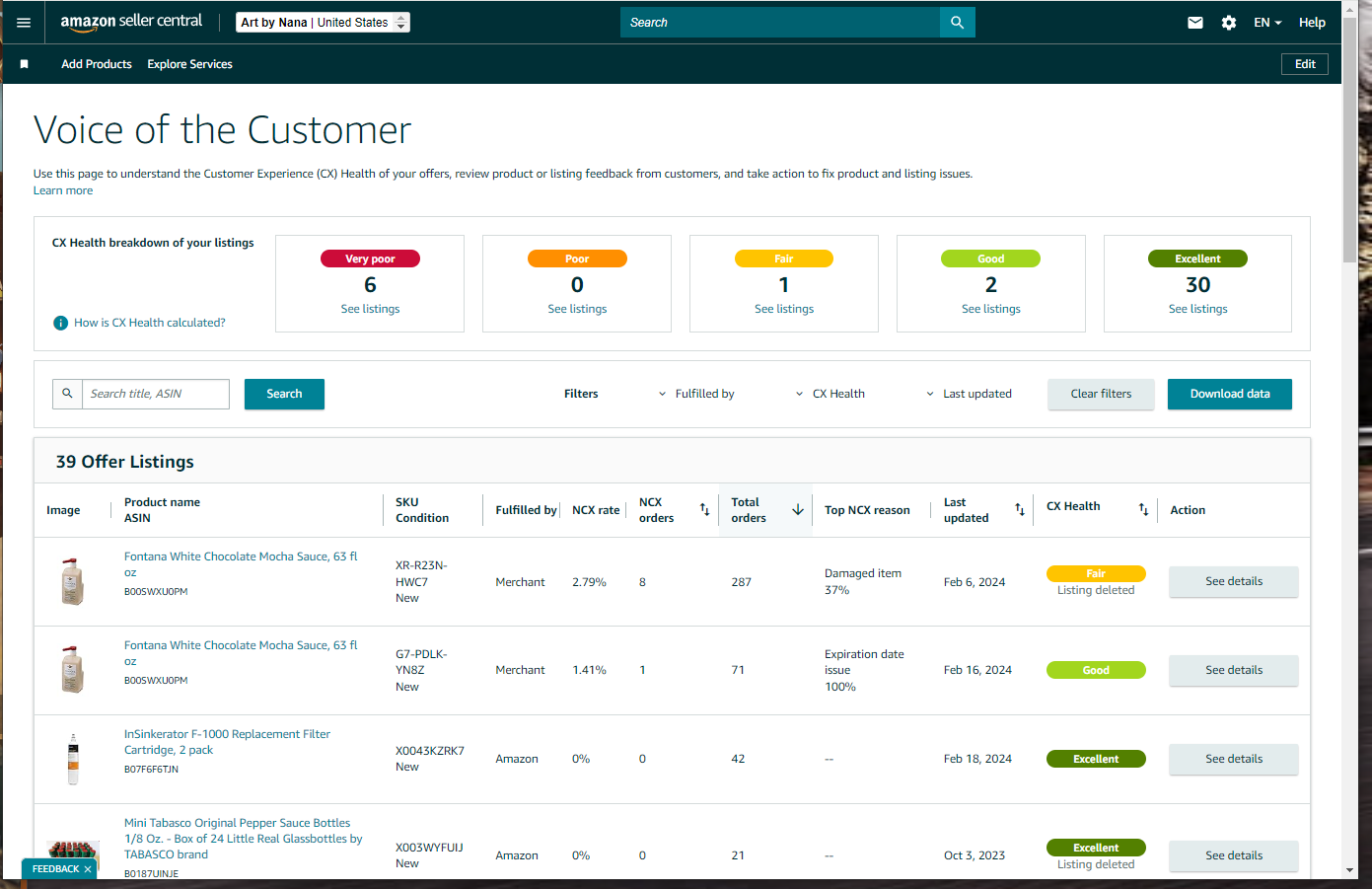Click the Amazon Seller Central logo

131,22
